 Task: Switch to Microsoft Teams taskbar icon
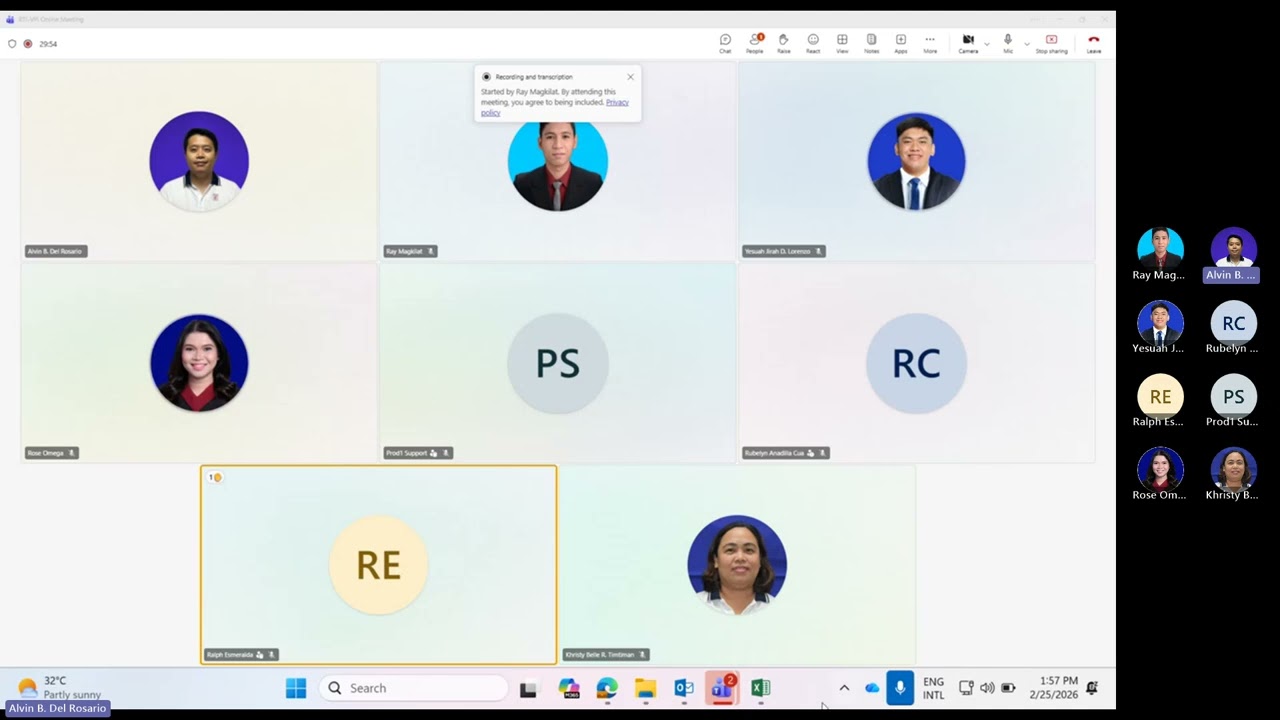coord(722,688)
